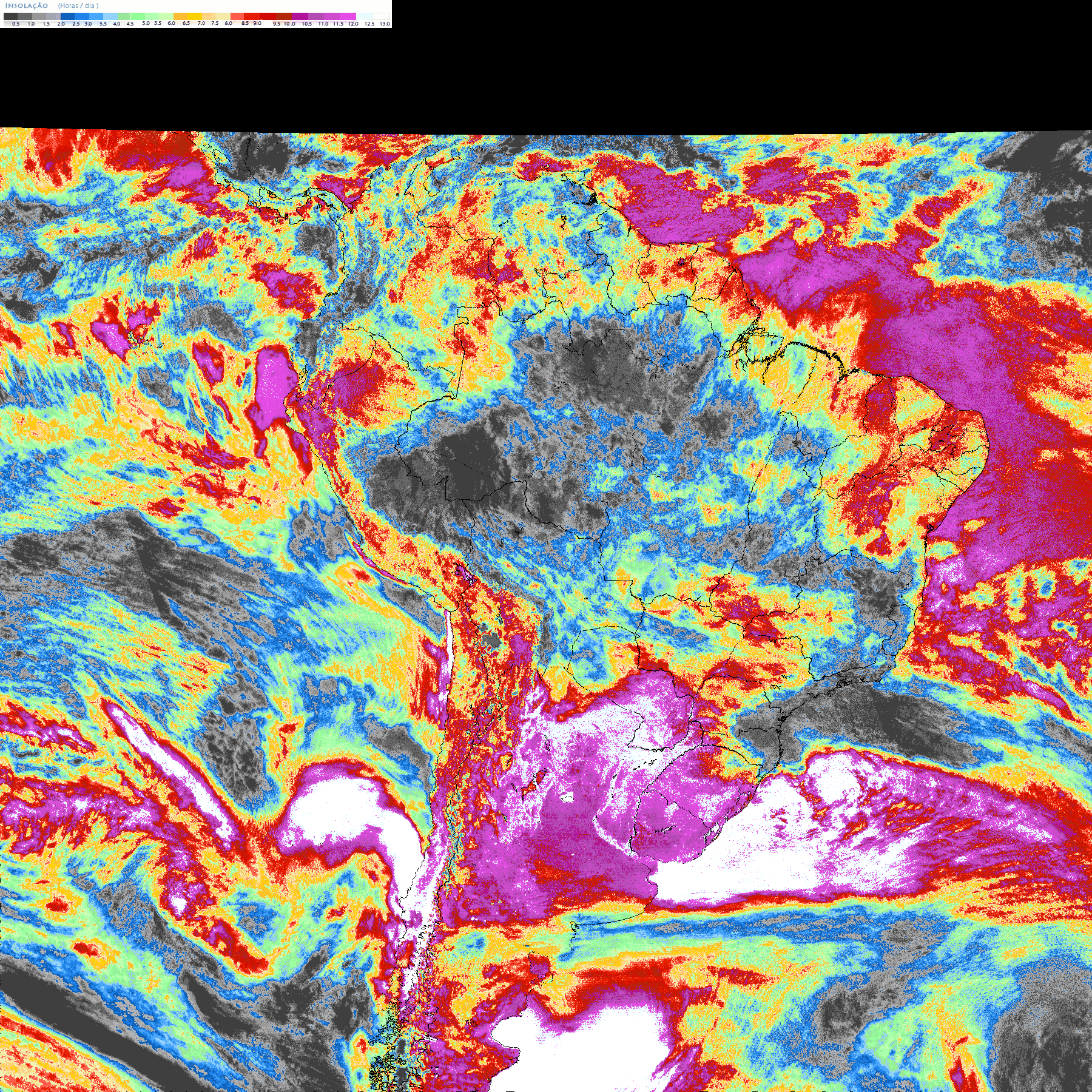Click the 8.0 legend value
The height and width of the screenshot is (1092, 1092).
(x=229, y=23)
